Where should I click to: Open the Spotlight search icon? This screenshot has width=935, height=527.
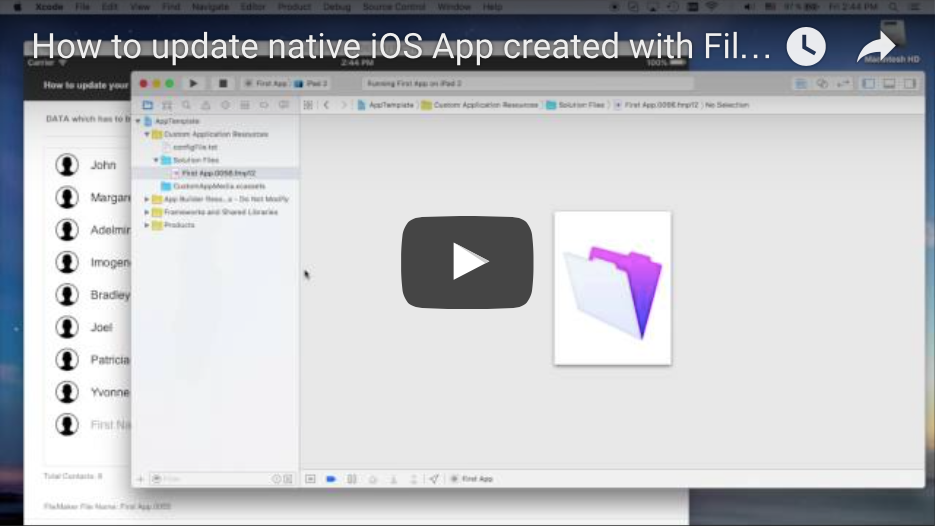893,7
